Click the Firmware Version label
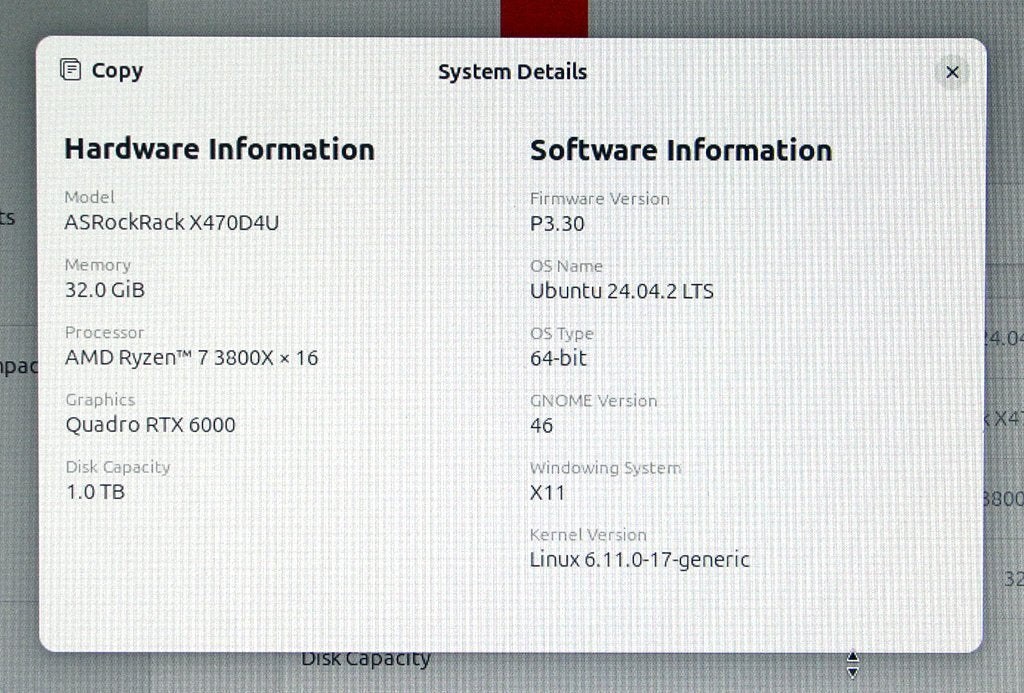 click(600, 199)
